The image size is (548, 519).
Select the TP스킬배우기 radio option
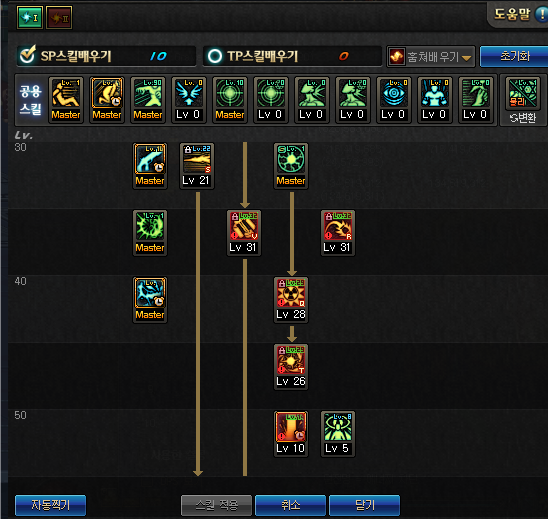pos(215,56)
